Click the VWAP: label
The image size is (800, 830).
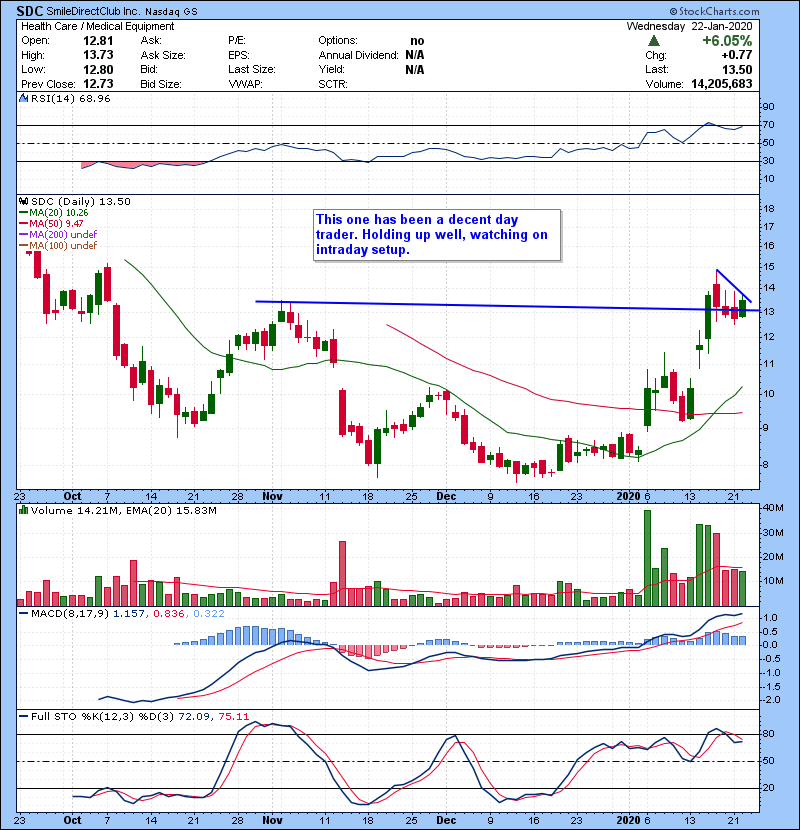[246, 84]
